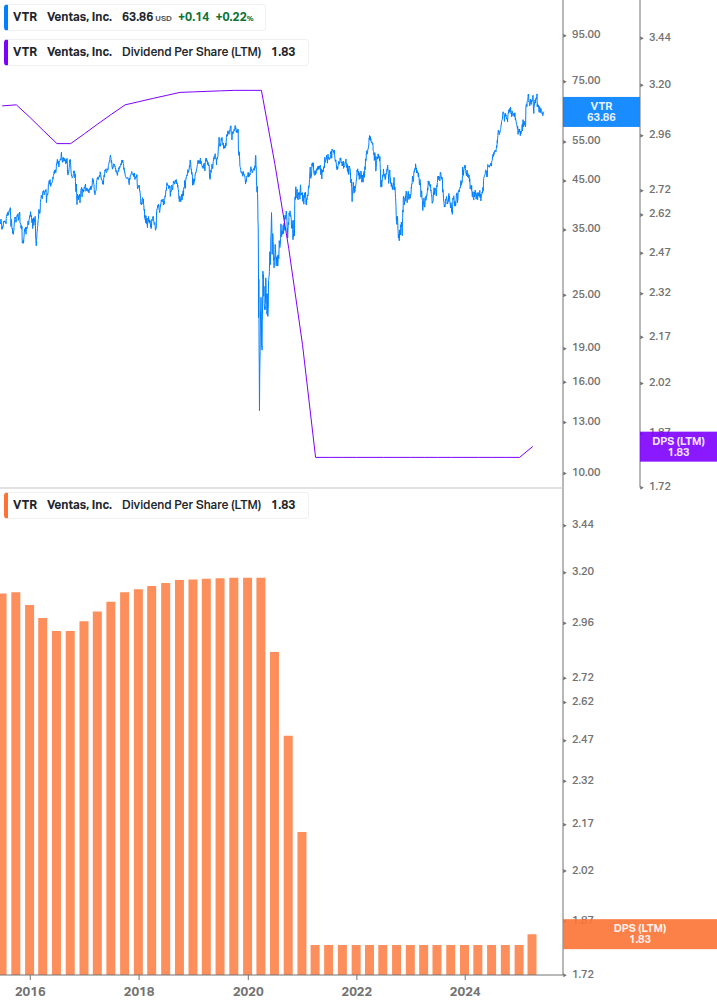Click the 1.72 label on the bottom chart axis
The image size is (717, 1005).
point(582,974)
